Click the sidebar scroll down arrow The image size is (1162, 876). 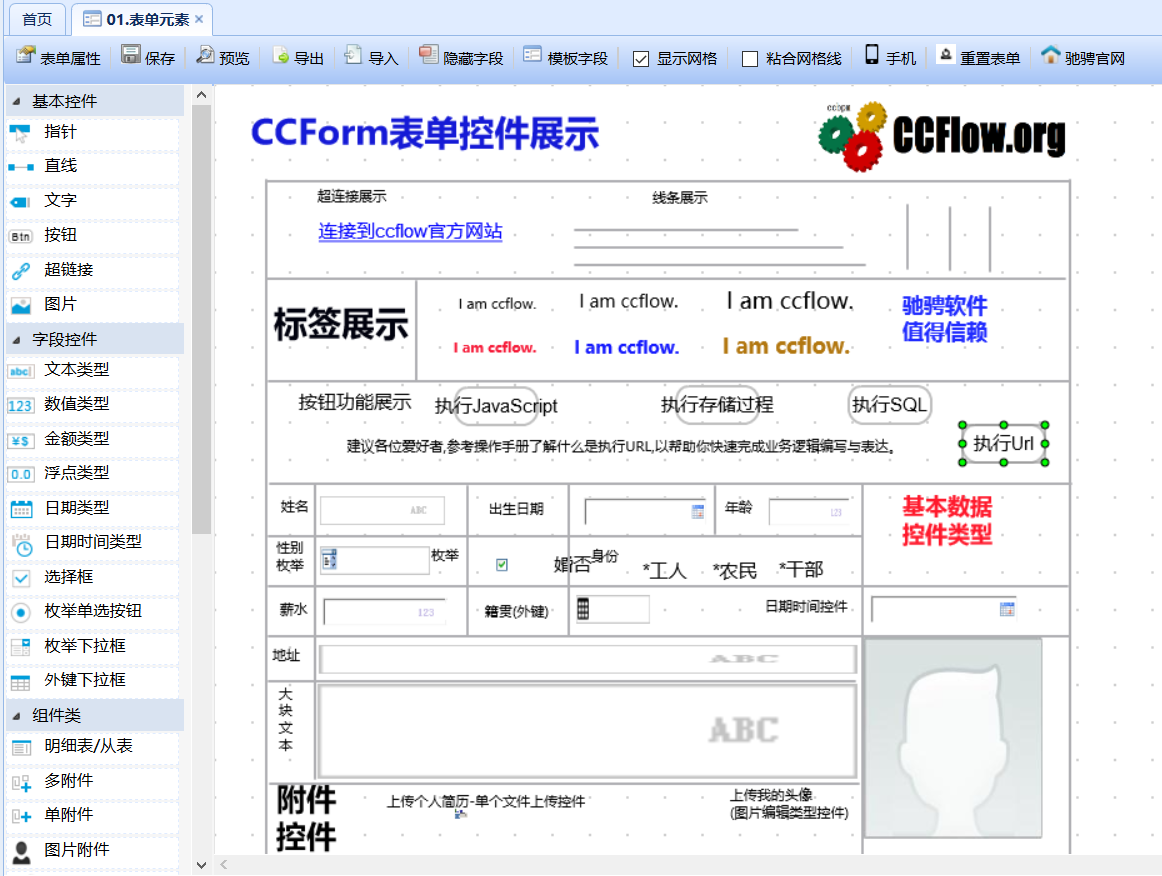tap(201, 865)
